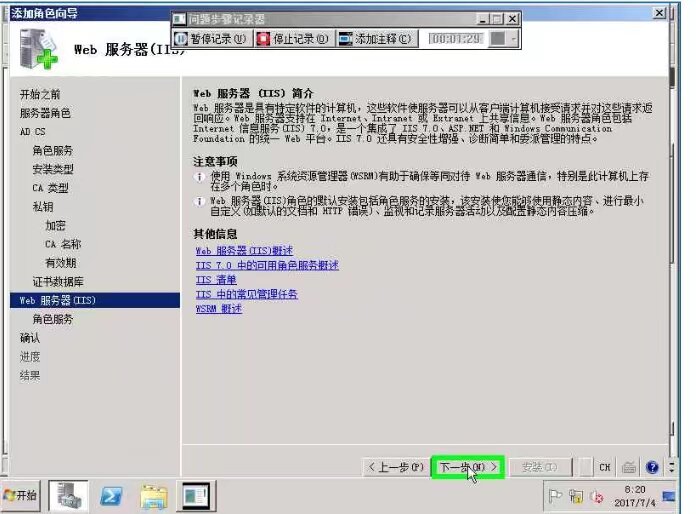Click the CH language indicator
The width and height of the screenshot is (696, 514).
[x=605, y=467]
